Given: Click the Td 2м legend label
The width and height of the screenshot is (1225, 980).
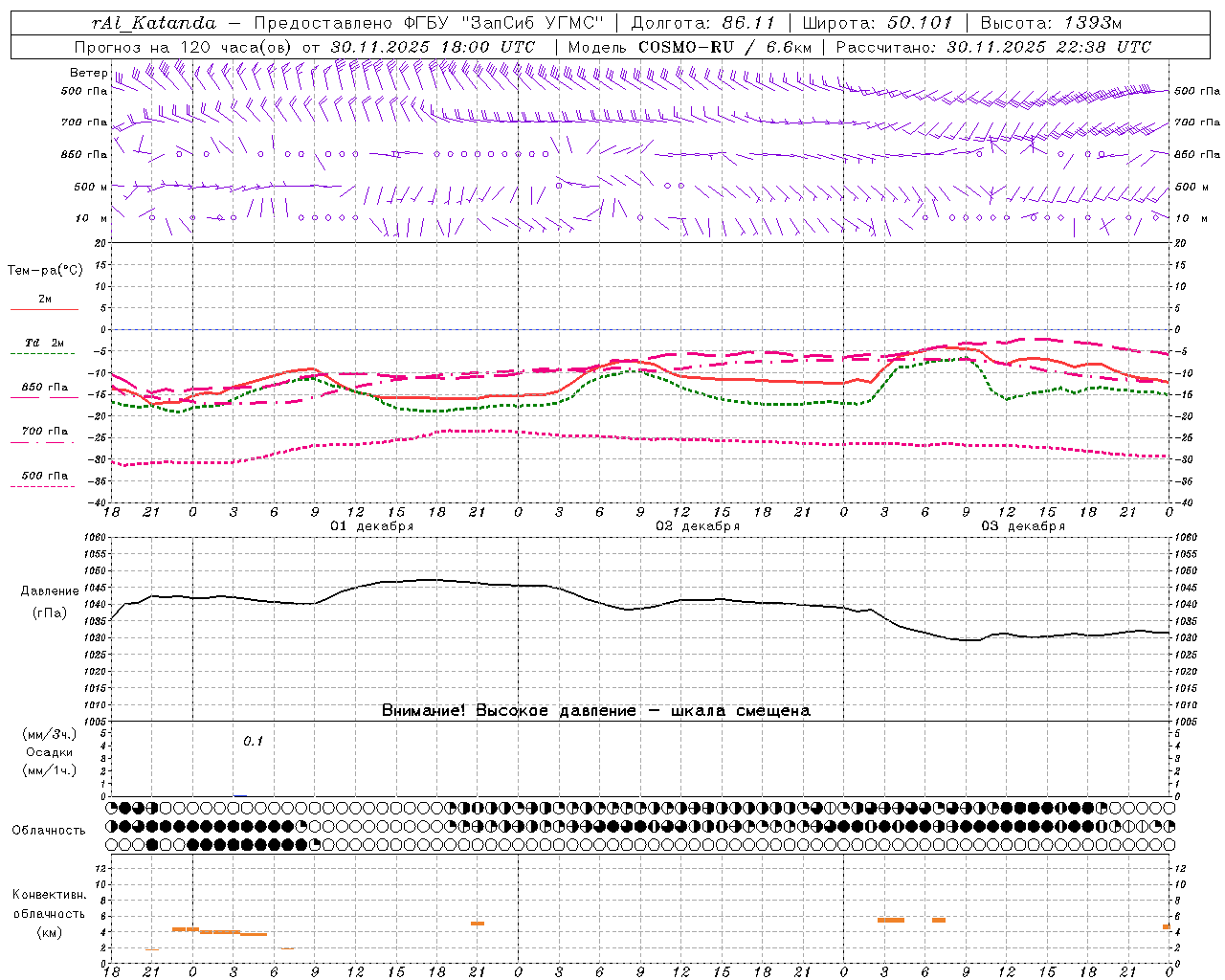Looking at the screenshot, I should click(45, 343).
